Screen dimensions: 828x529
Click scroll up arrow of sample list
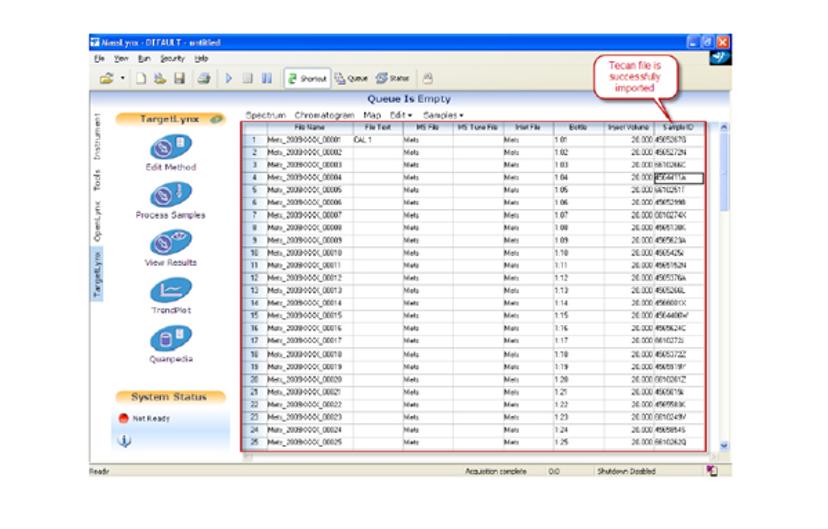click(724, 127)
